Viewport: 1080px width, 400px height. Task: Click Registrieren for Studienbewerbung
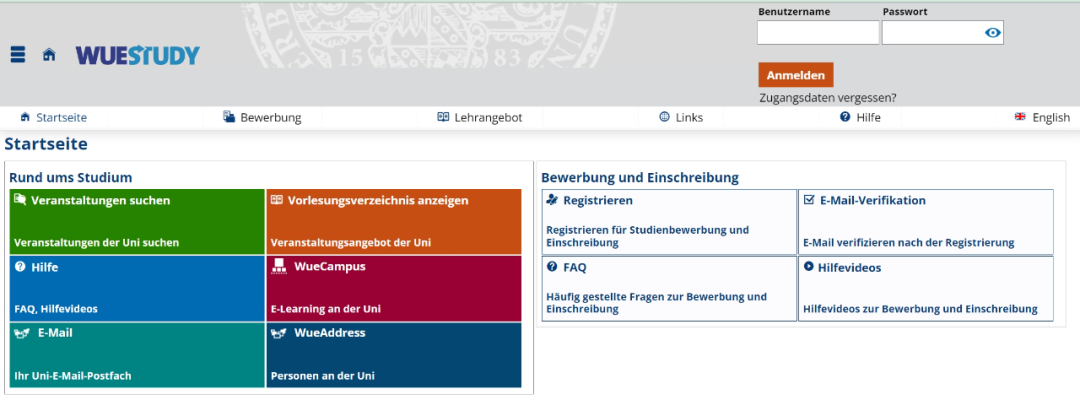pyautogui.click(x=668, y=220)
